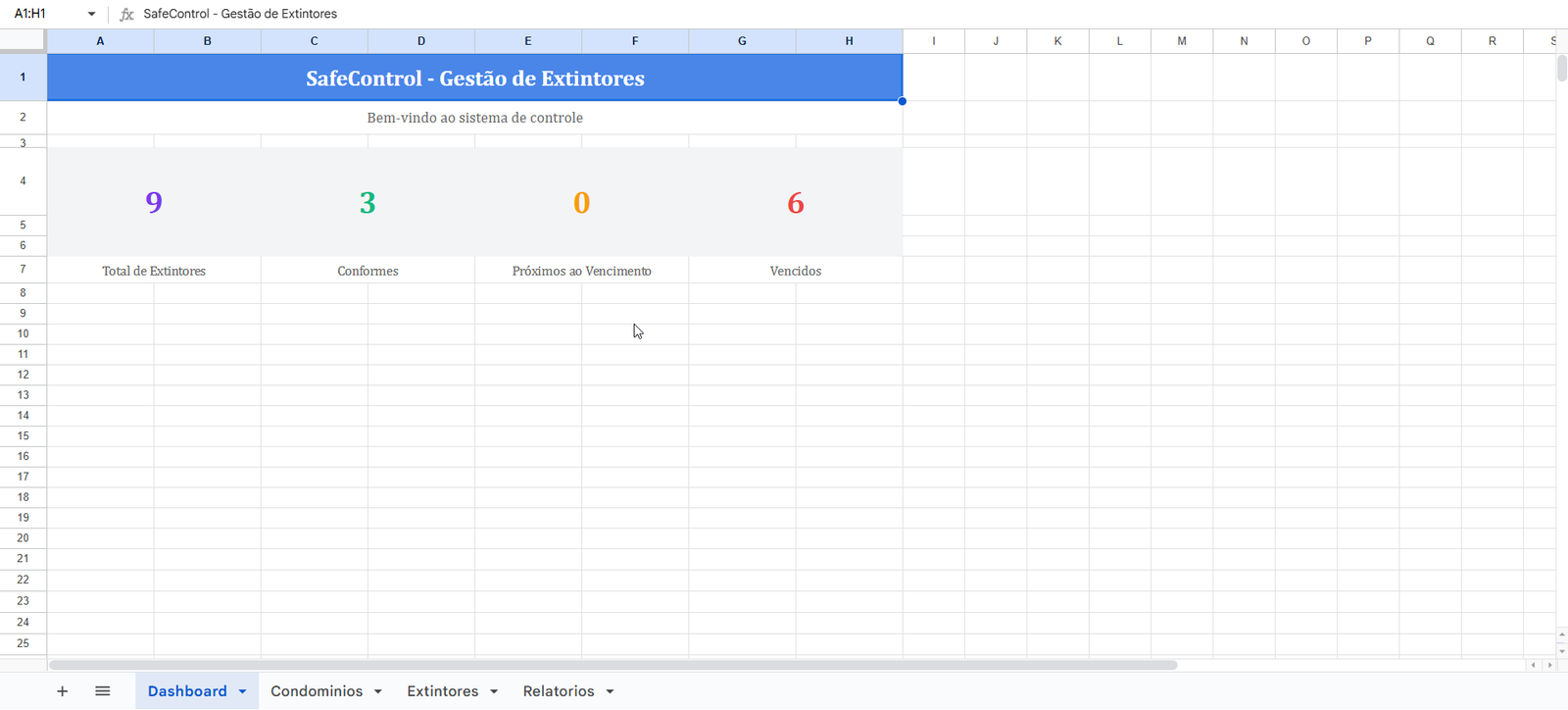Open the Relatorios tab dropdown arrow
Screen dimensions: 1568x710
(x=610, y=692)
